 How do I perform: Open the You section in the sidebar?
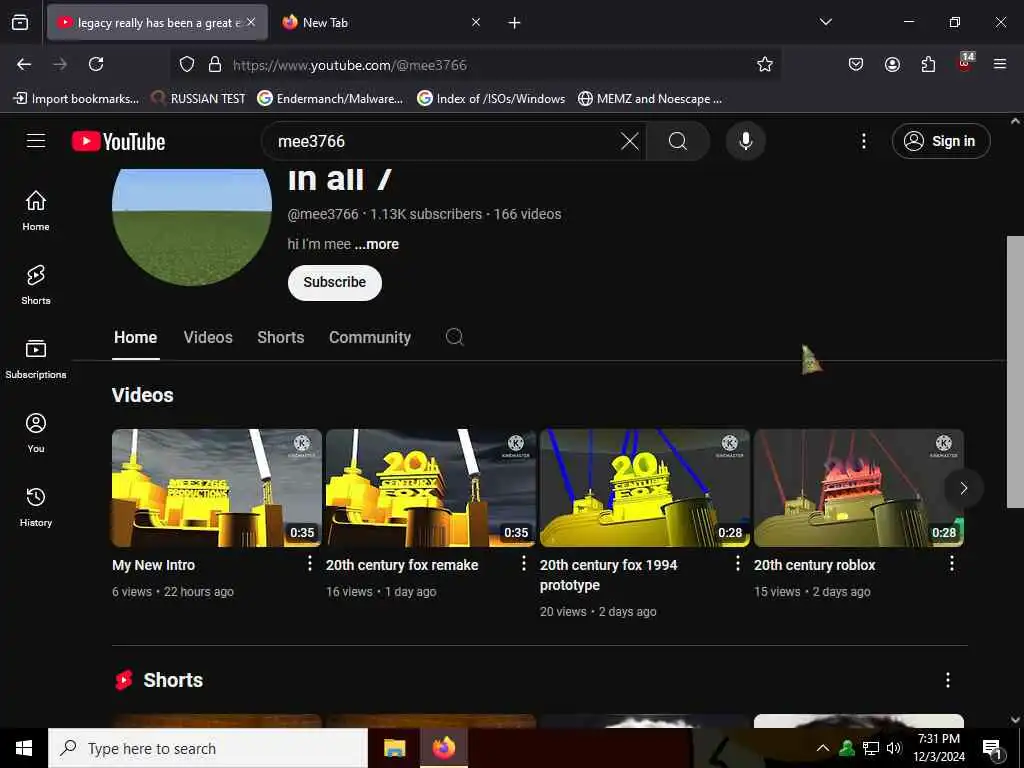(36, 432)
